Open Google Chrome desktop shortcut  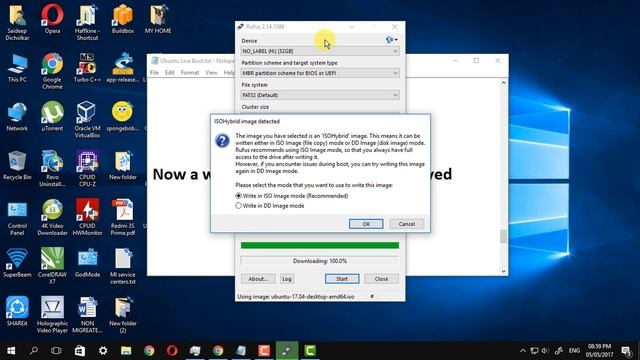point(52,71)
